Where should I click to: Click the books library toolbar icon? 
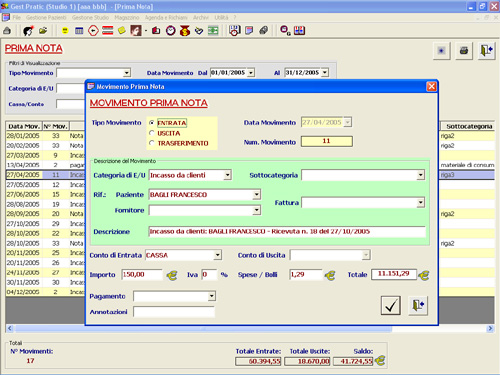[x=299, y=31]
